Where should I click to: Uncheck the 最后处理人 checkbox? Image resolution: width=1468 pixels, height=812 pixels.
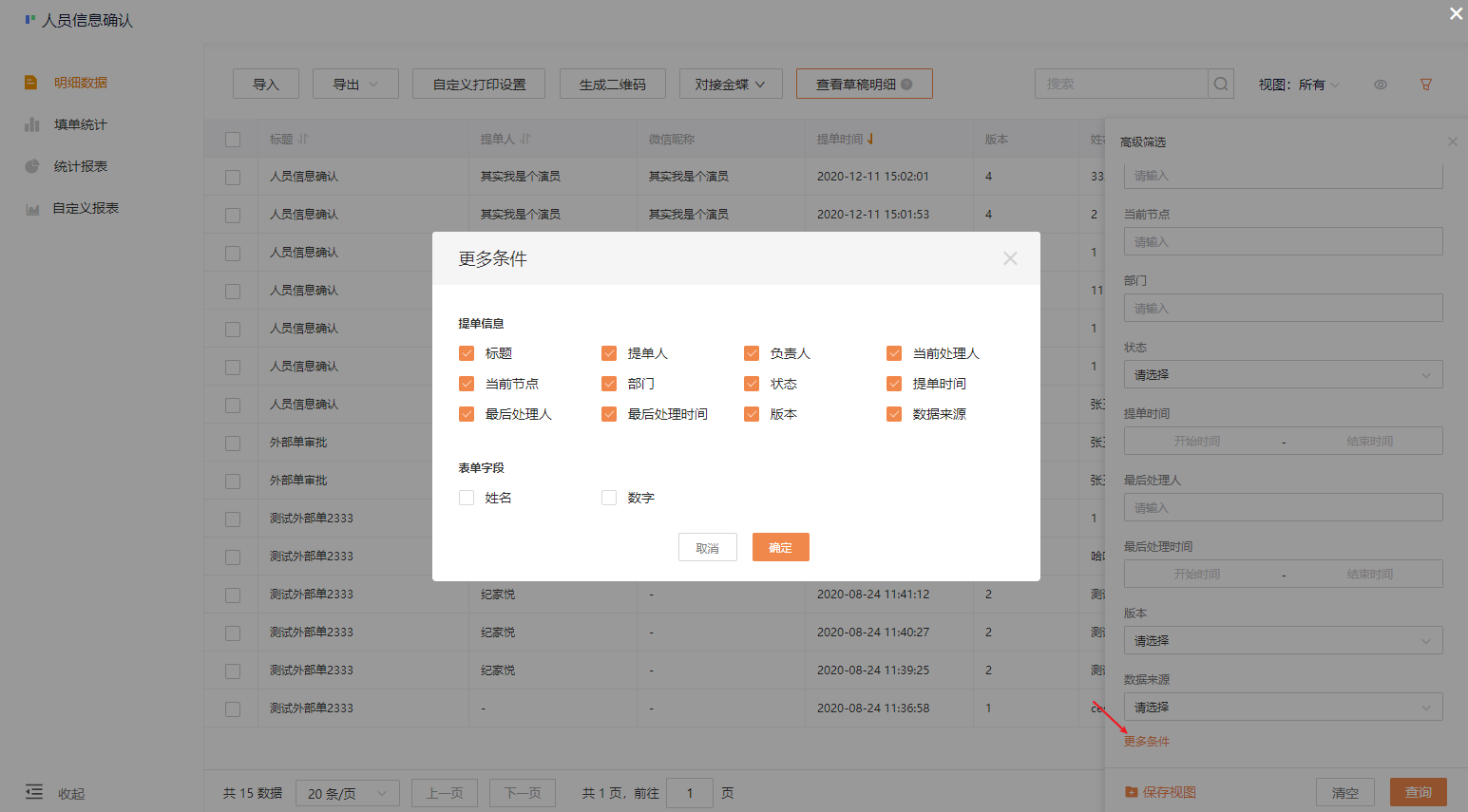click(x=467, y=414)
